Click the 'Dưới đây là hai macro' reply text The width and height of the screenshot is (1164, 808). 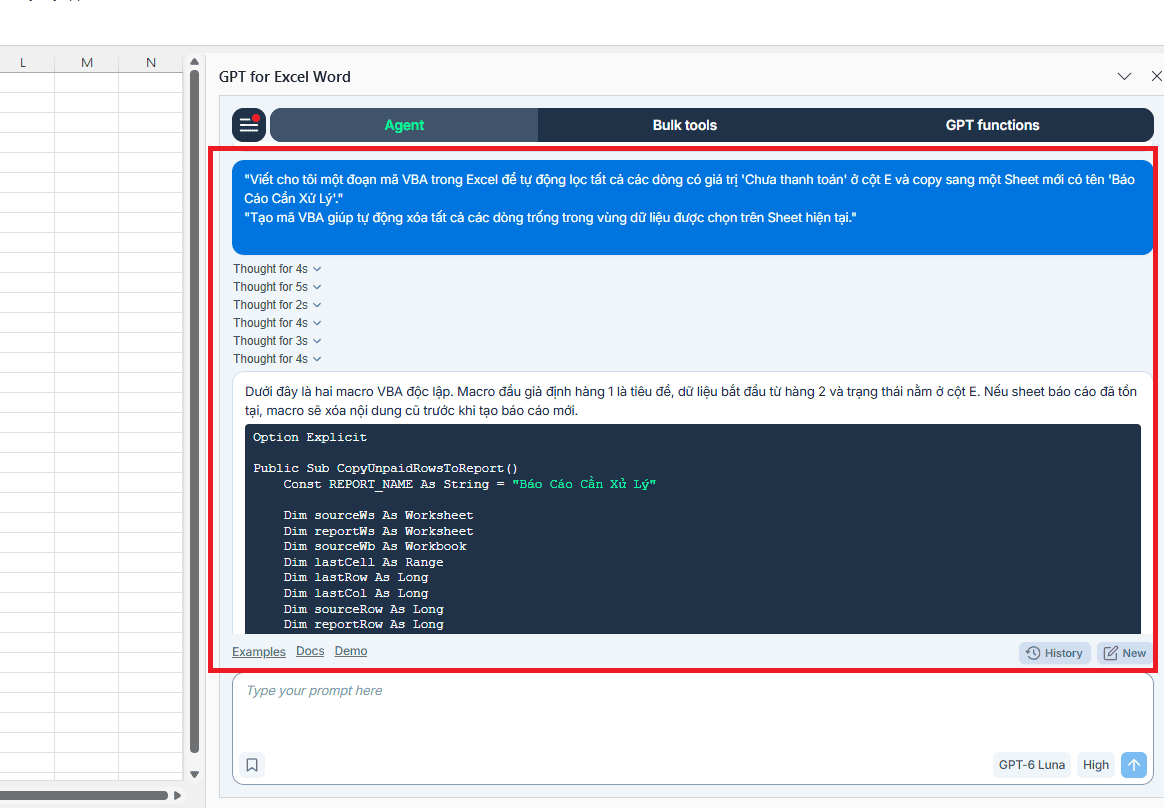[690, 401]
